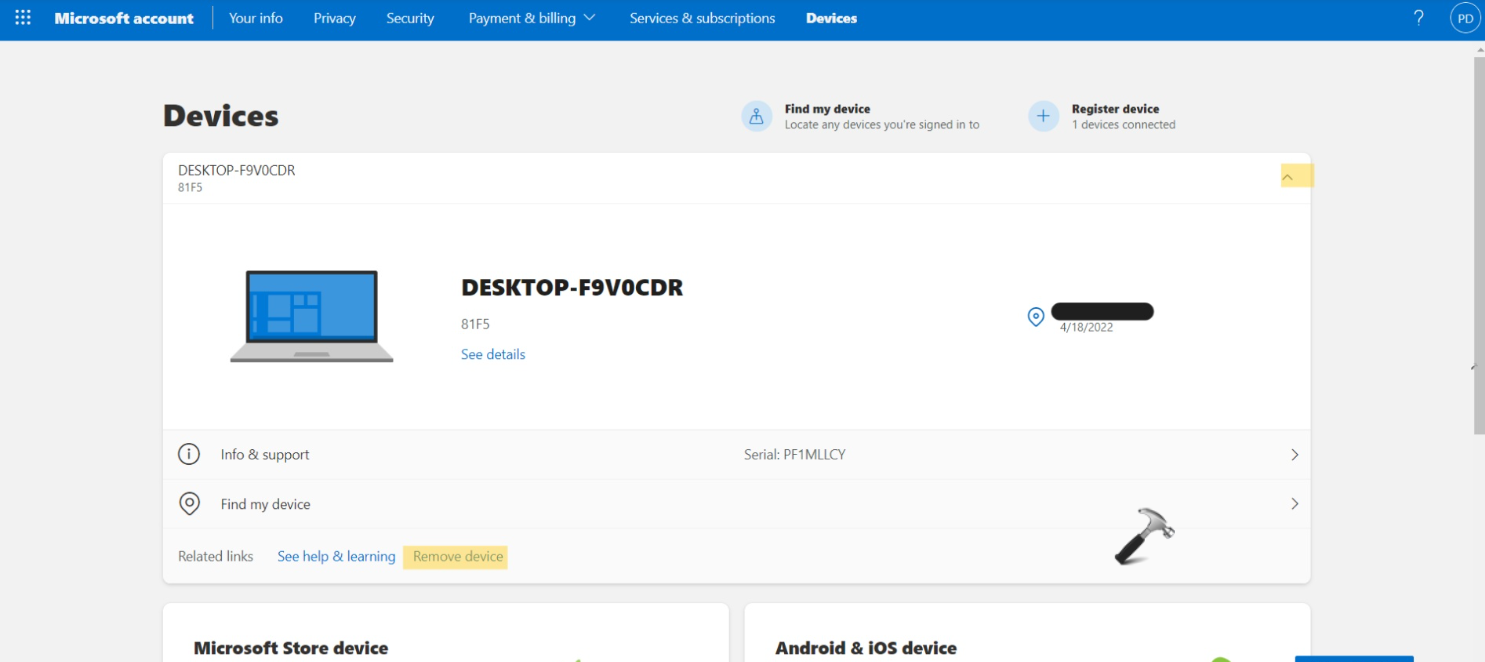Expand the Info & support row arrow
This screenshot has height=662, width=1485.
pyautogui.click(x=1294, y=455)
